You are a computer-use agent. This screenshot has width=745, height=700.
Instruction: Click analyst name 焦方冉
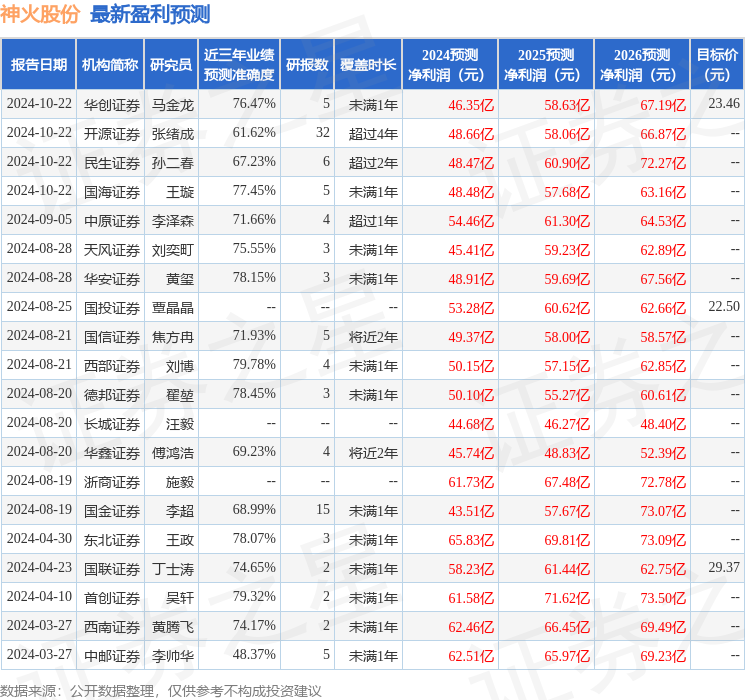coord(172,336)
